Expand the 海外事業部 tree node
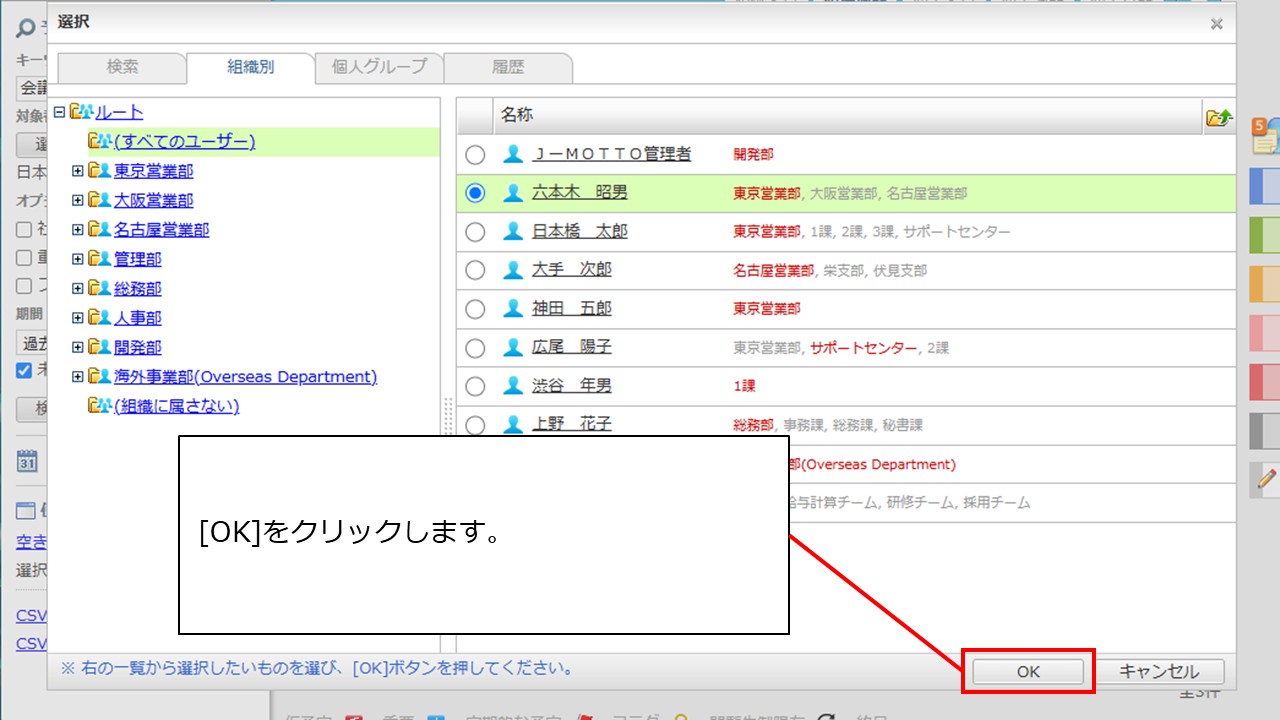1280x720 pixels. (78, 377)
